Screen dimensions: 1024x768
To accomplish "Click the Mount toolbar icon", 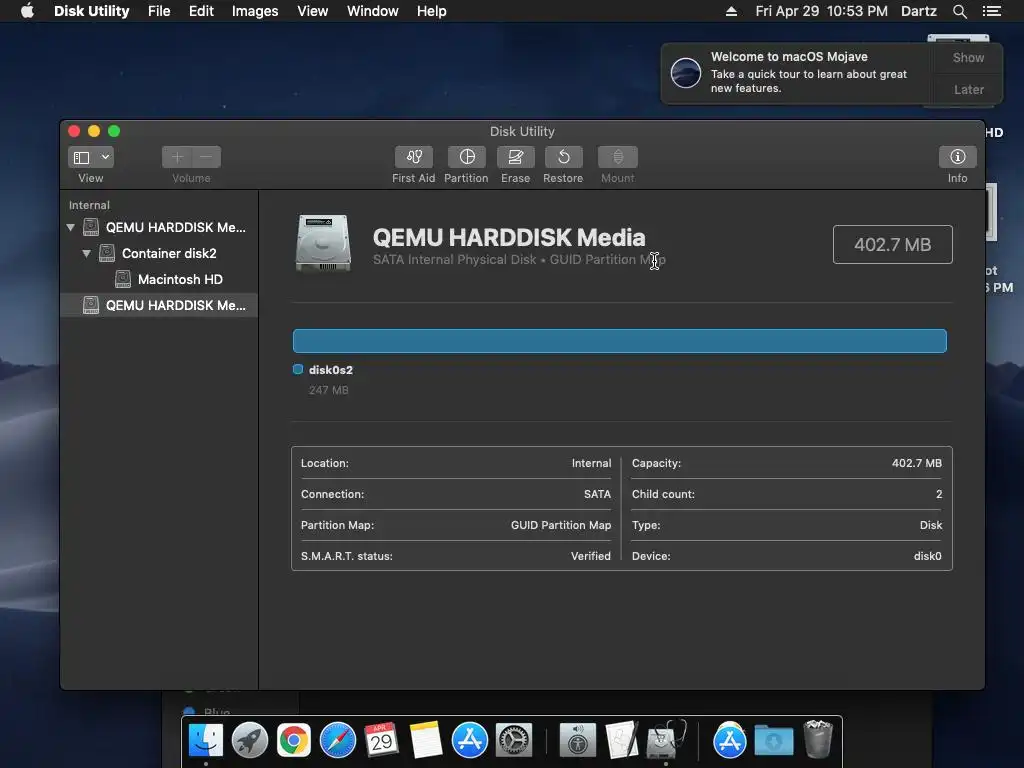I will point(617,157).
